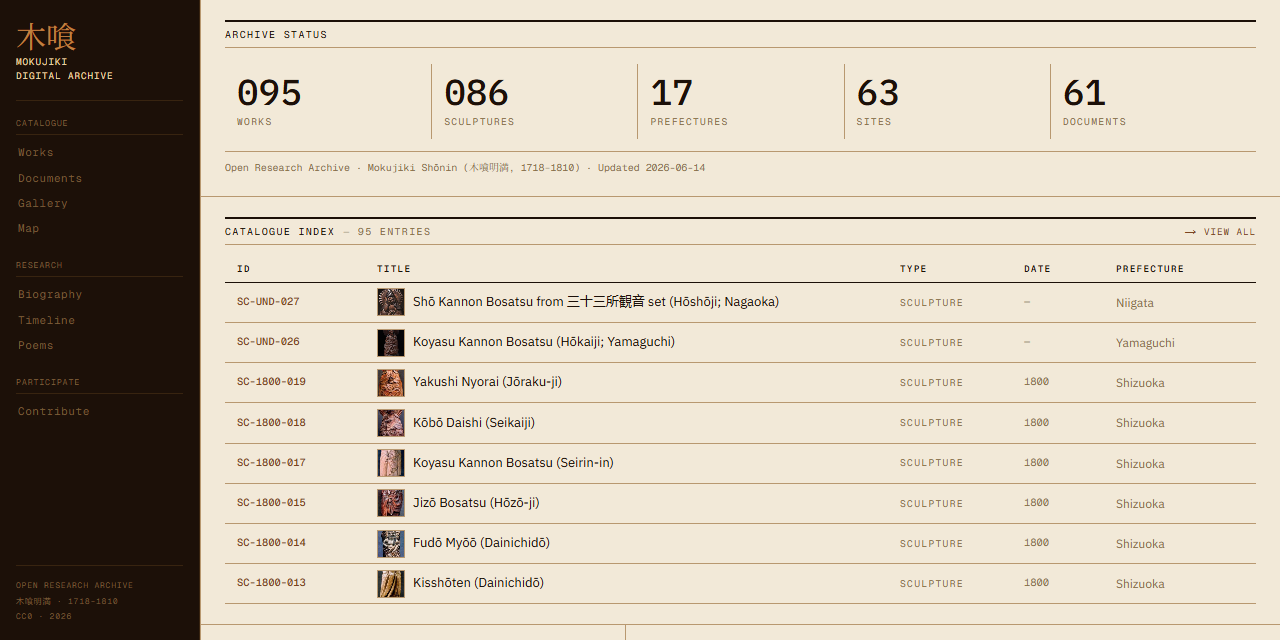Screen dimensions: 1280x640
Task: Open Koyasu Kannon Bosatsu (Hōkaiji; Yamaguchi) title
Action: coord(544,342)
